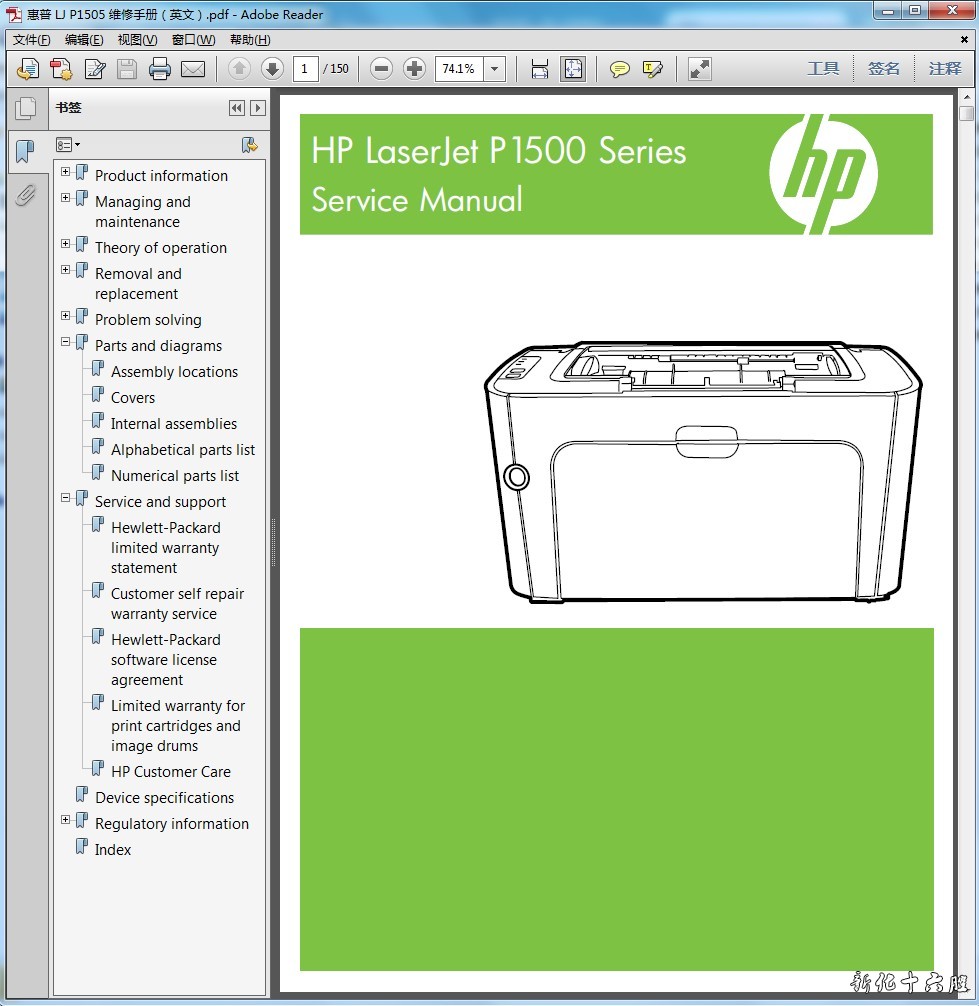The height and width of the screenshot is (1006, 979).
Task: Go to next page with down arrow
Action: click(x=272, y=69)
